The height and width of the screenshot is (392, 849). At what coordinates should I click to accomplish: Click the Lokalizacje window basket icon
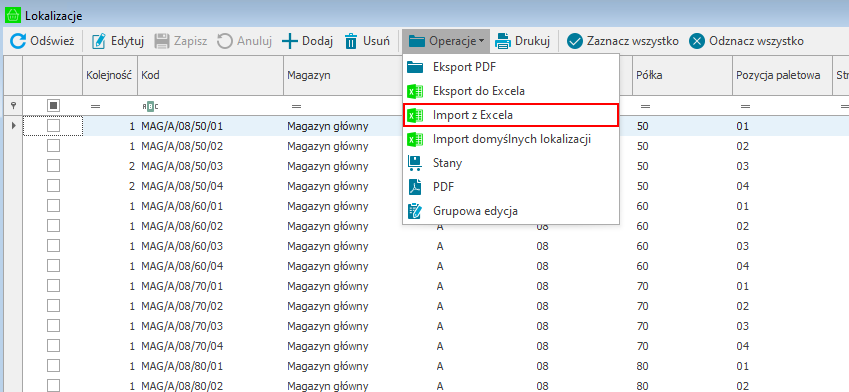12,16
